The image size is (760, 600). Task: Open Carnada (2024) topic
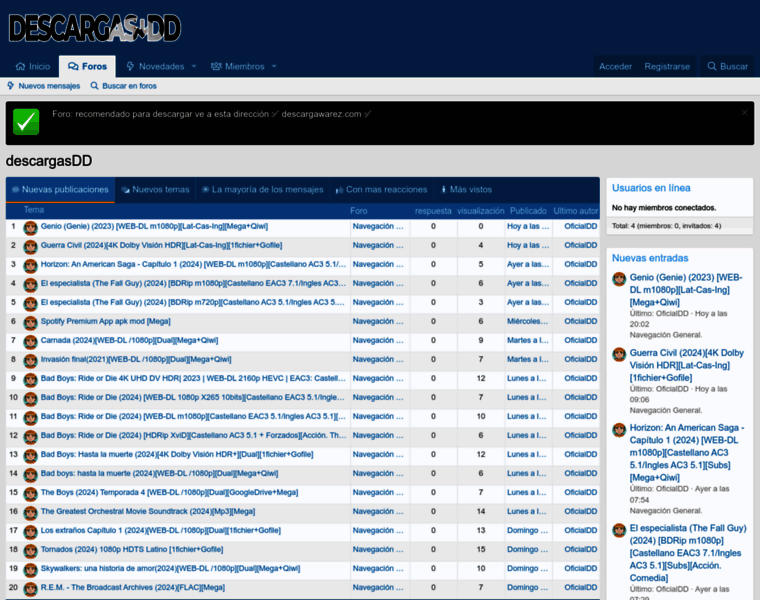point(129,340)
